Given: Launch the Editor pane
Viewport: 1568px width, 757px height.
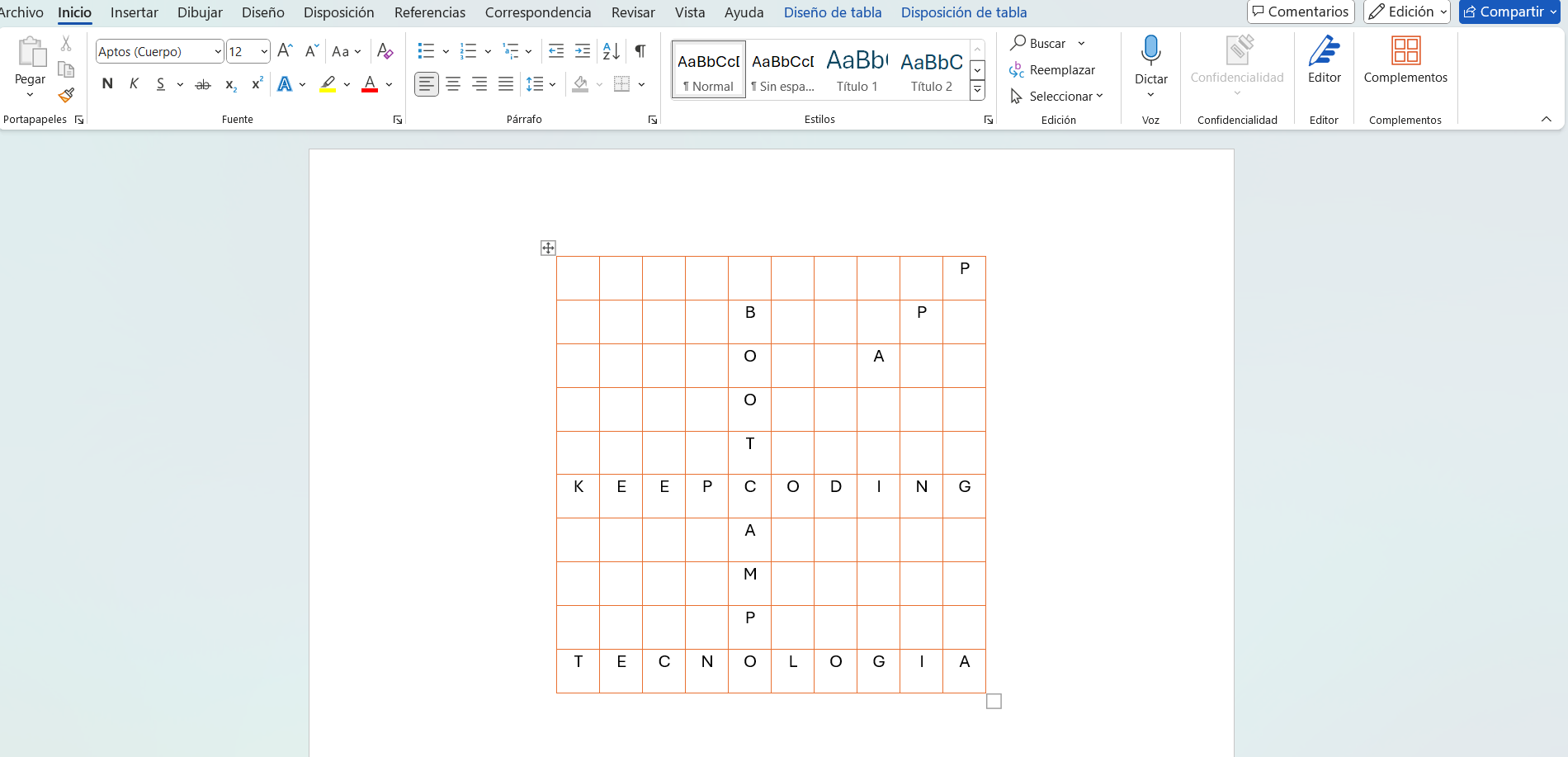Looking at the screenshot, I should click(1324, 62).
